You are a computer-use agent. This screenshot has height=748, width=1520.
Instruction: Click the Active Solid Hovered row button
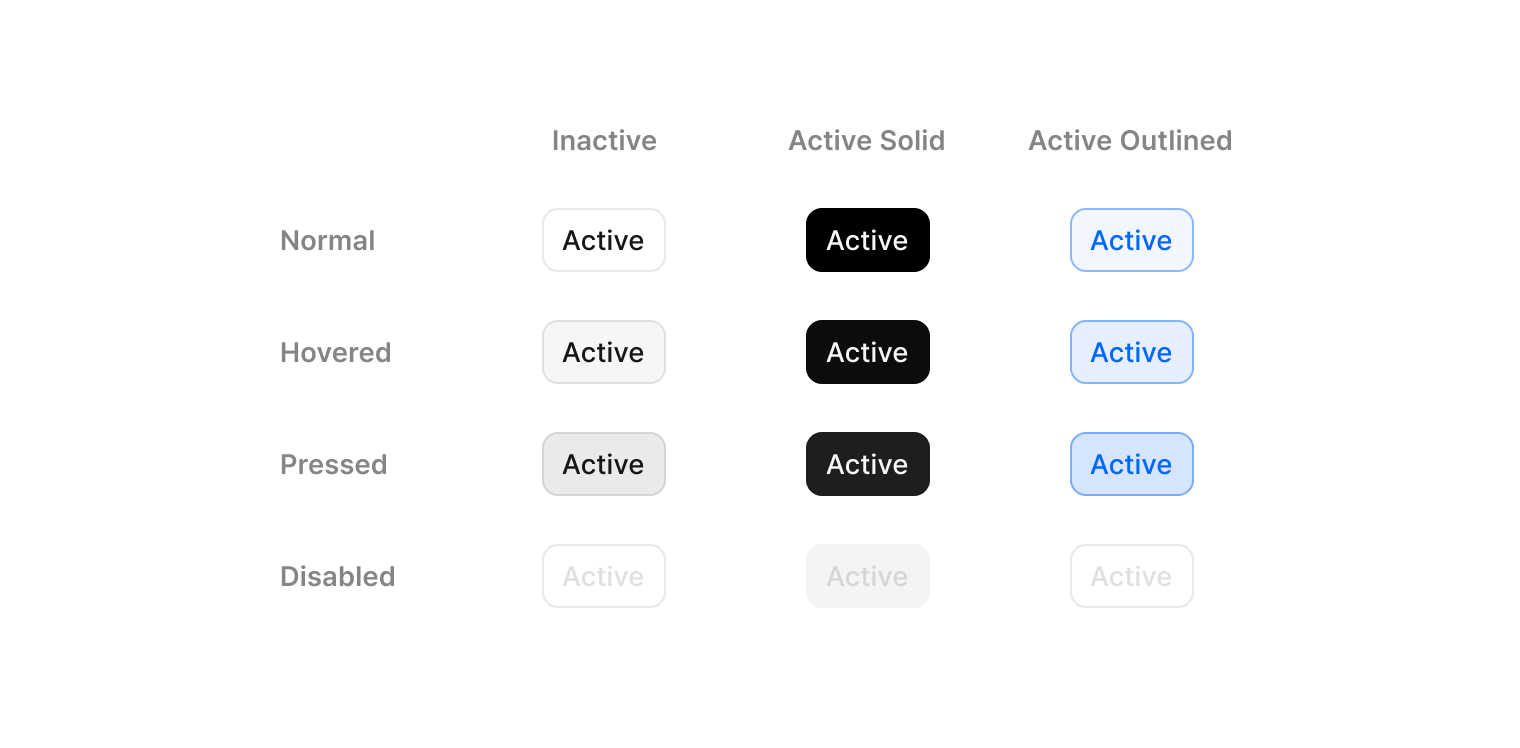click(x=867, y=352)
